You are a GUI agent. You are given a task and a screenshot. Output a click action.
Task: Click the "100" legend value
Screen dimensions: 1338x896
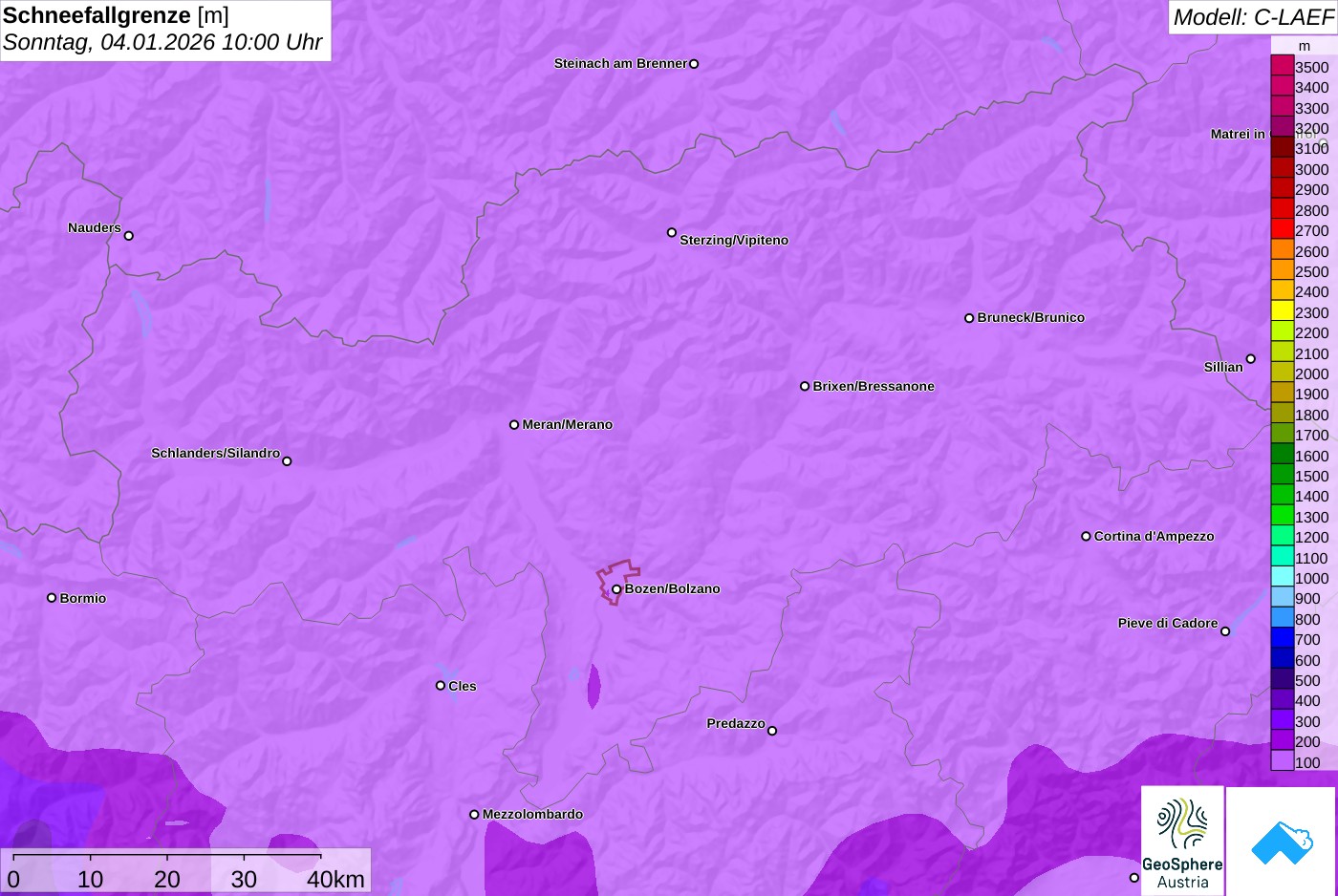[x=1308, y=763]
